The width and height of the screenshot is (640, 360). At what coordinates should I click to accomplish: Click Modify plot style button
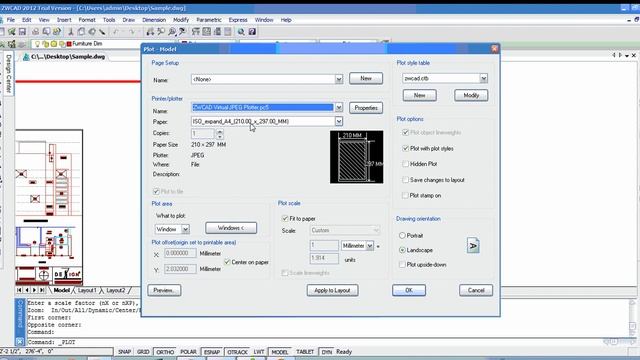click(471, 95)
